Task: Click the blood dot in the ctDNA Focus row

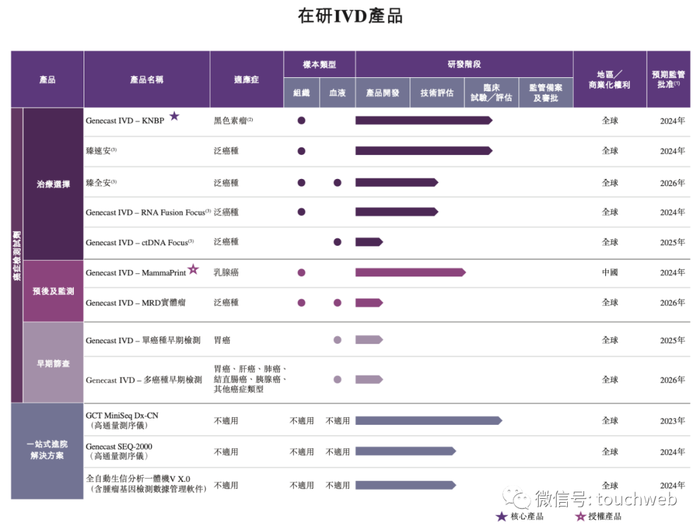Action: [338, 242]
